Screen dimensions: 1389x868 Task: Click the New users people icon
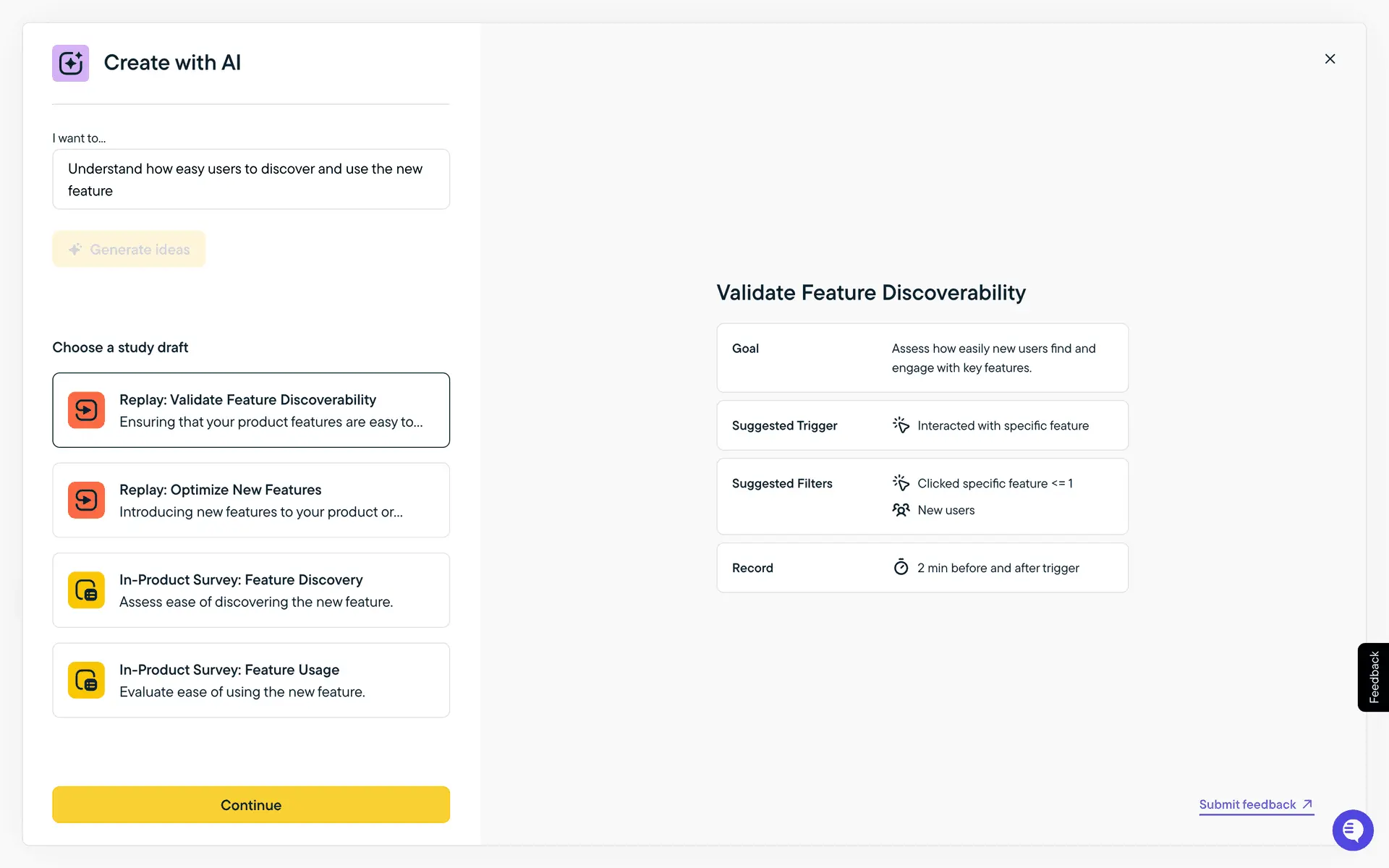tap(901, 510)
